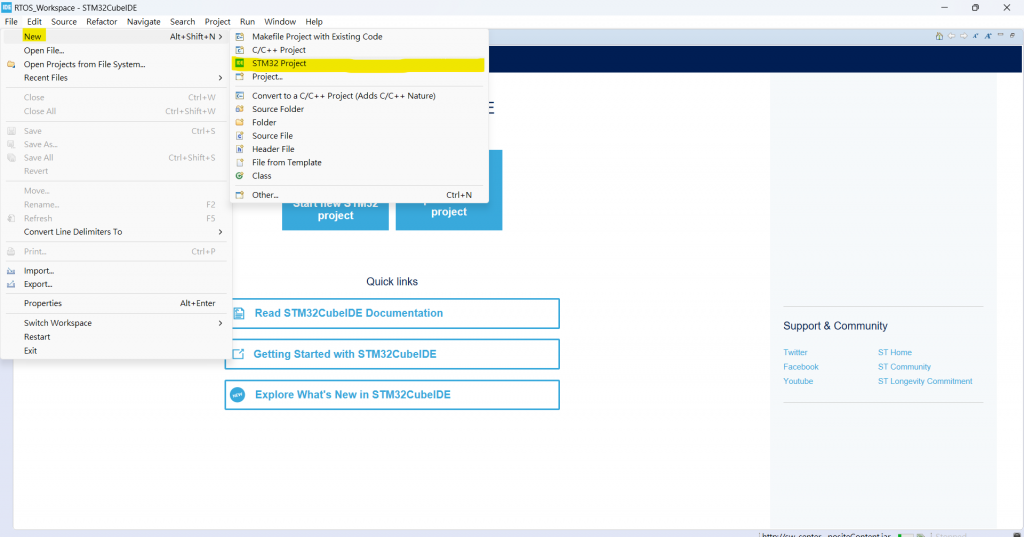Open the Run menu
The width and height of the screenshot is (1024, 537).
tap(248, 22)
